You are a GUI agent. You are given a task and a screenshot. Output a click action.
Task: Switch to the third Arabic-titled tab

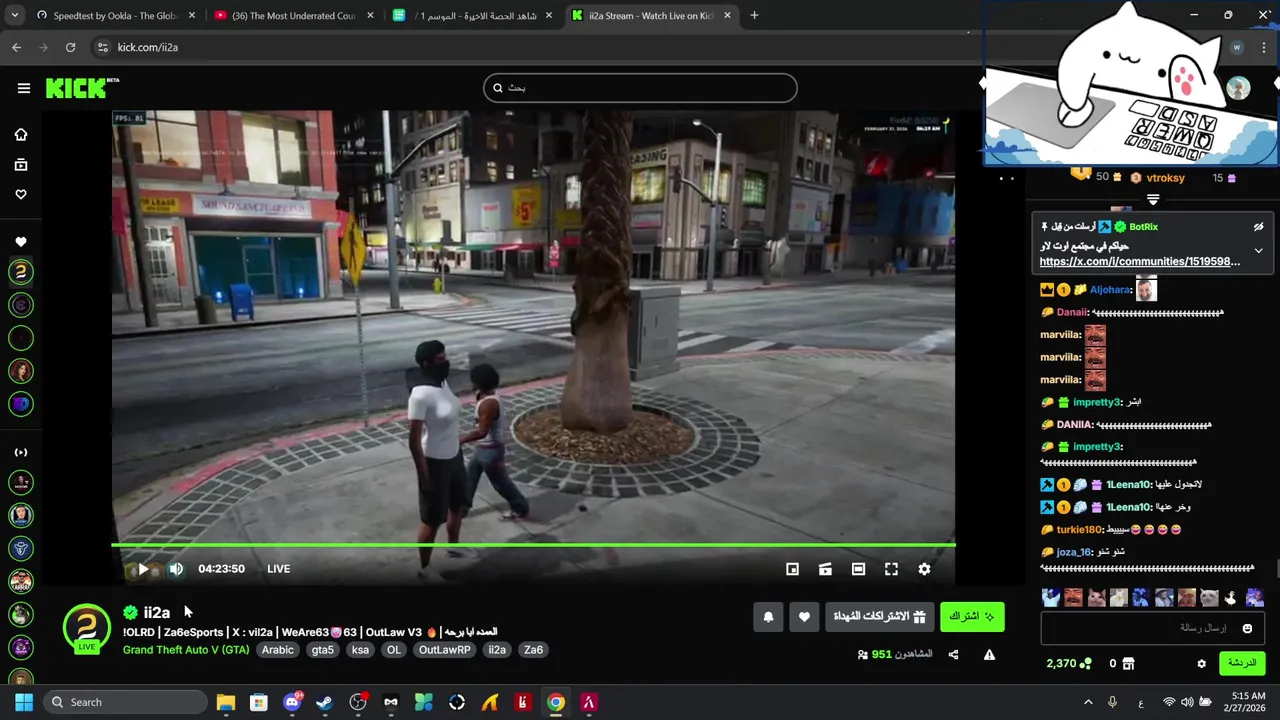[472, 16]
